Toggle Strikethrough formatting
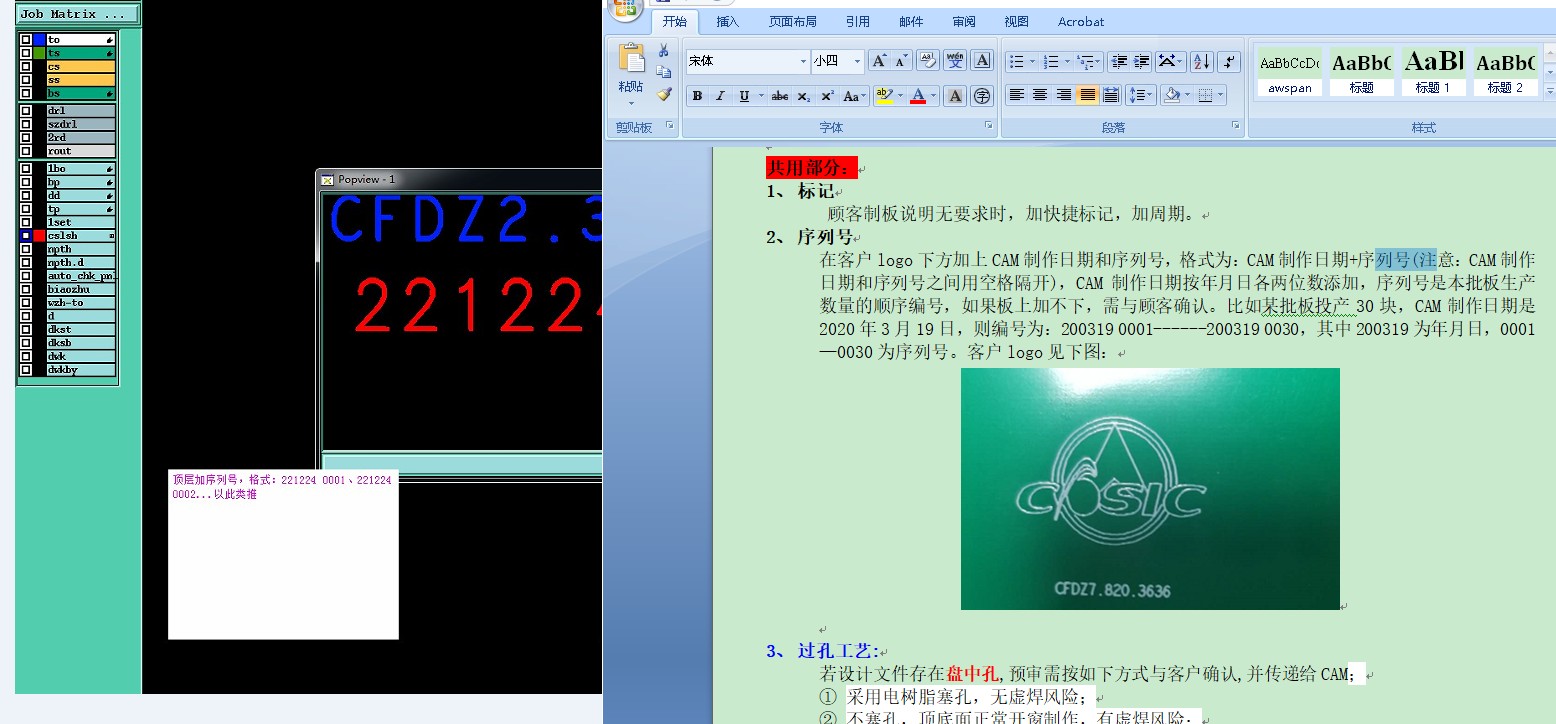 pyautogui.click(x=780, y=96)
